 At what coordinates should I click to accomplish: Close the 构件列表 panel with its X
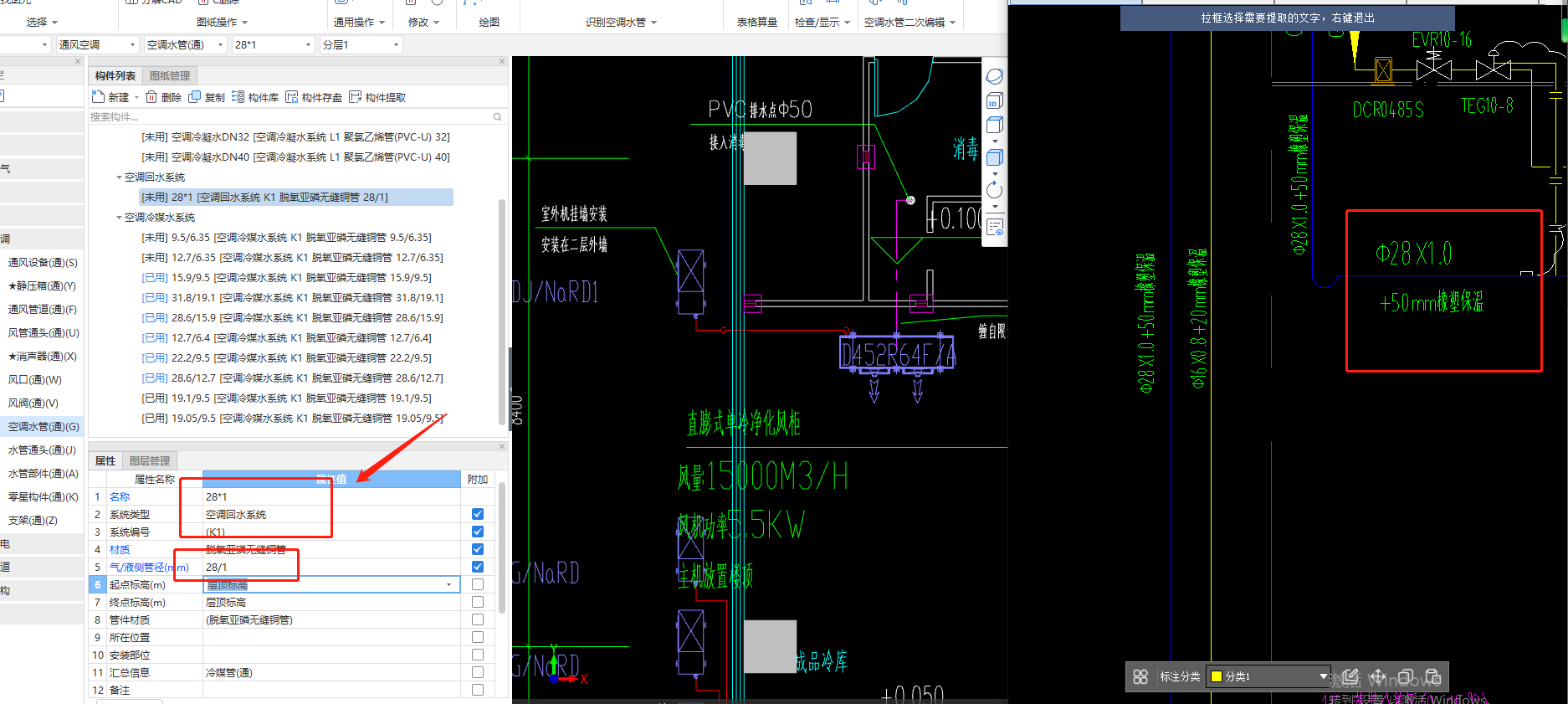(x=502, y=61)
